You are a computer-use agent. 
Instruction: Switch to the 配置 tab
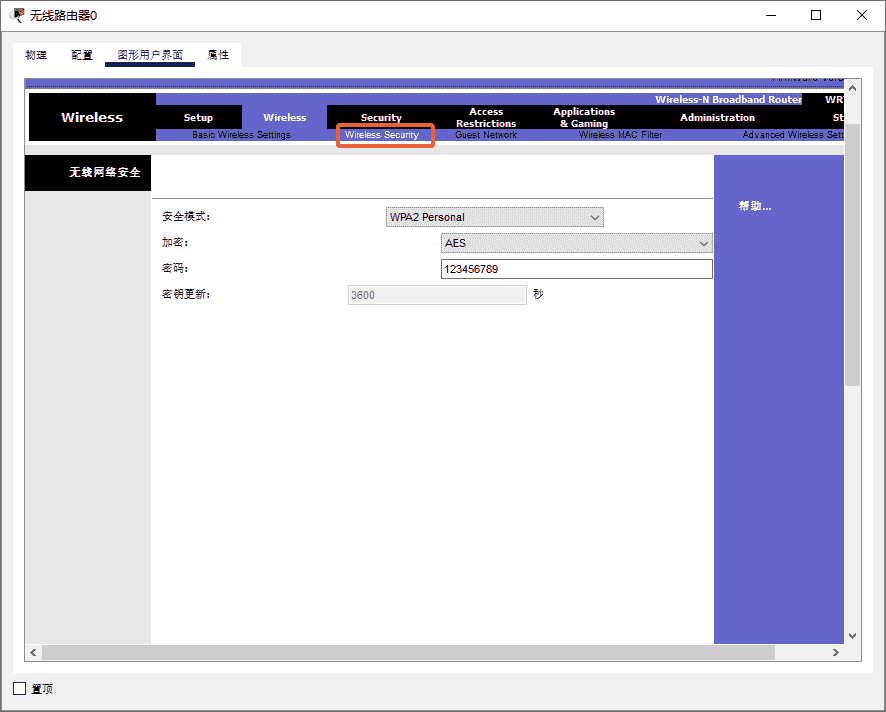click(x=82, y=55)
